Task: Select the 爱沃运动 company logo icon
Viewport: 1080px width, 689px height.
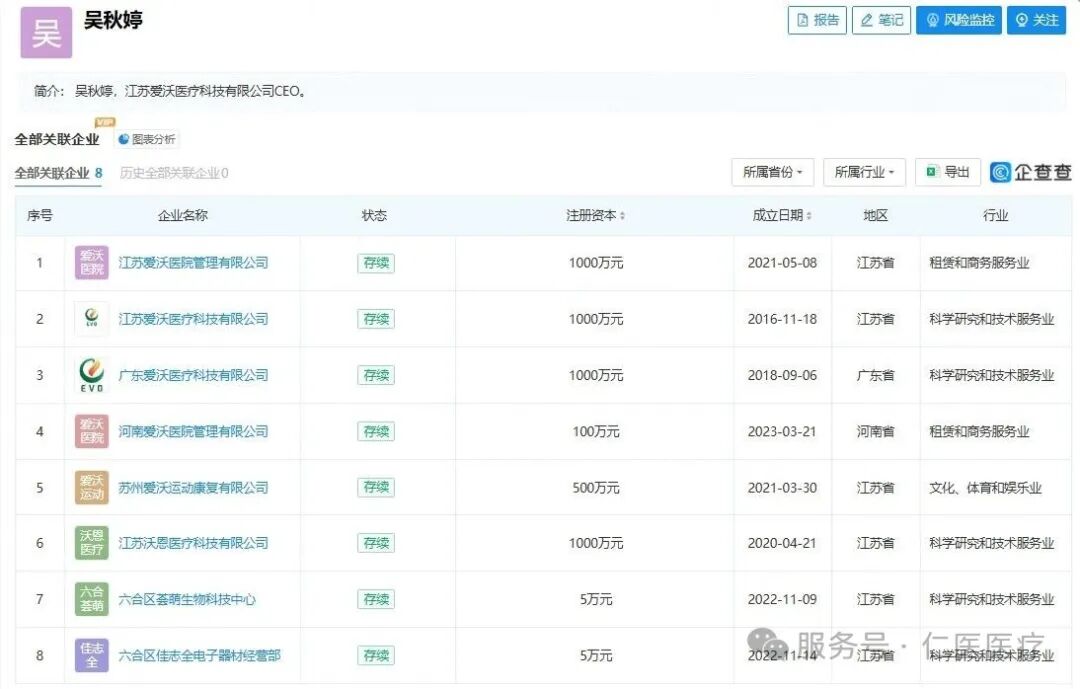Action: pyautogui.click(x=91, y=488)
